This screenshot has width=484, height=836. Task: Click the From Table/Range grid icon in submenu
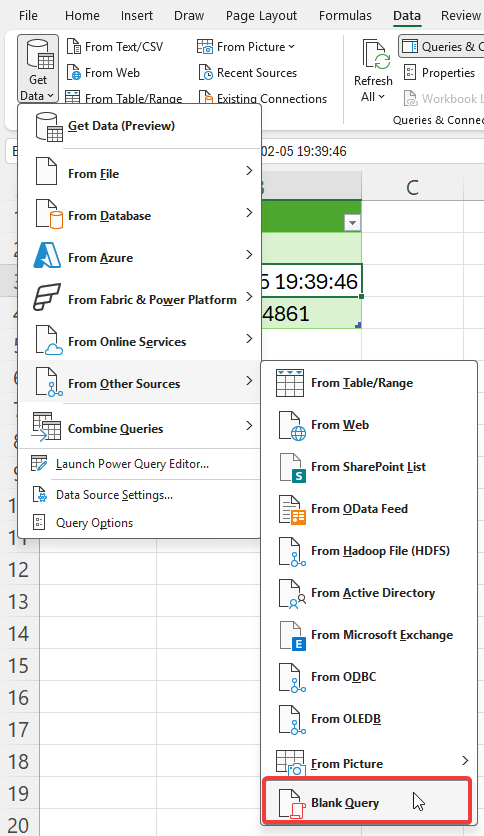pos(290,383)
